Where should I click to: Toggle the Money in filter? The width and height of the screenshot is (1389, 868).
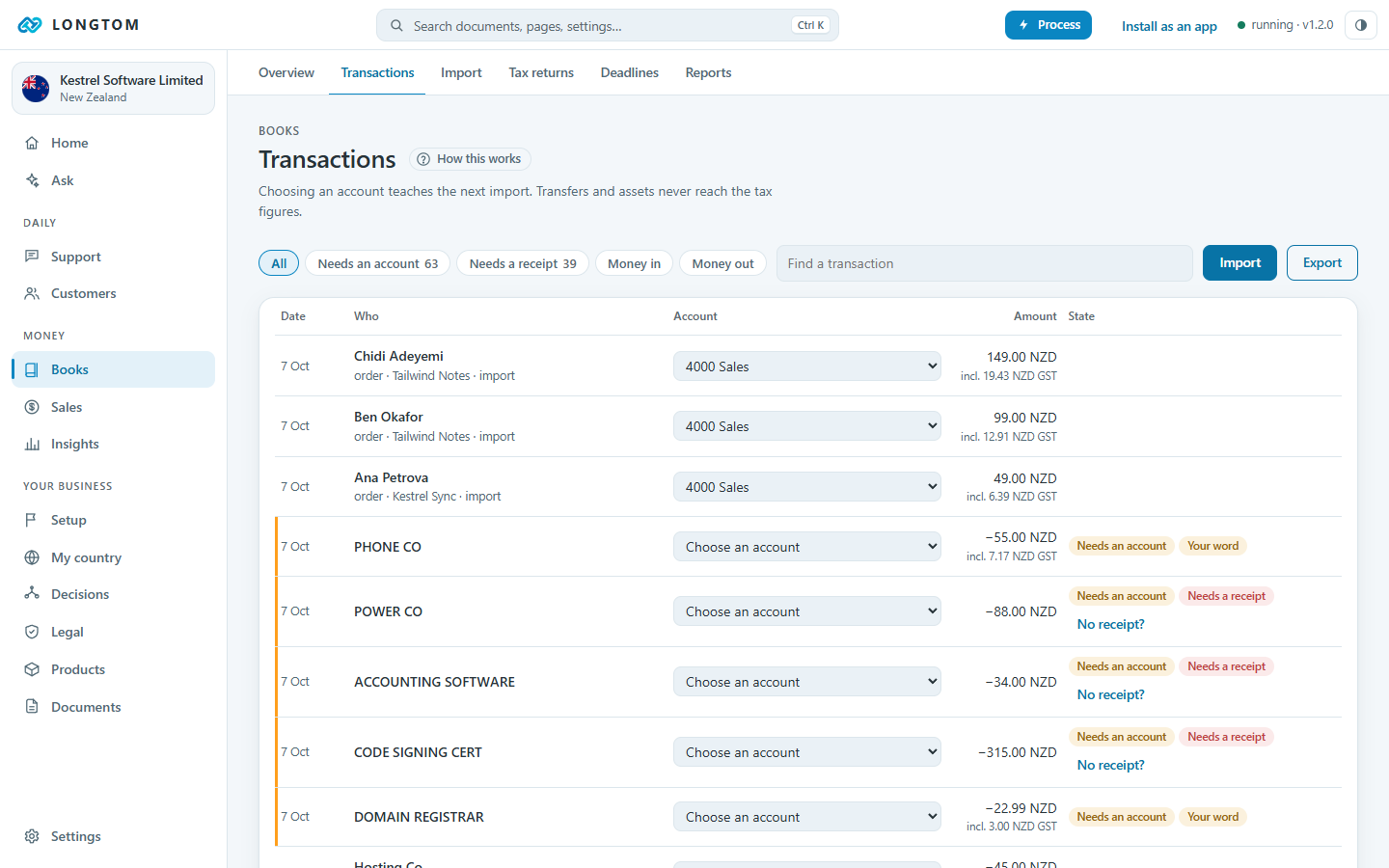[634, 263]
